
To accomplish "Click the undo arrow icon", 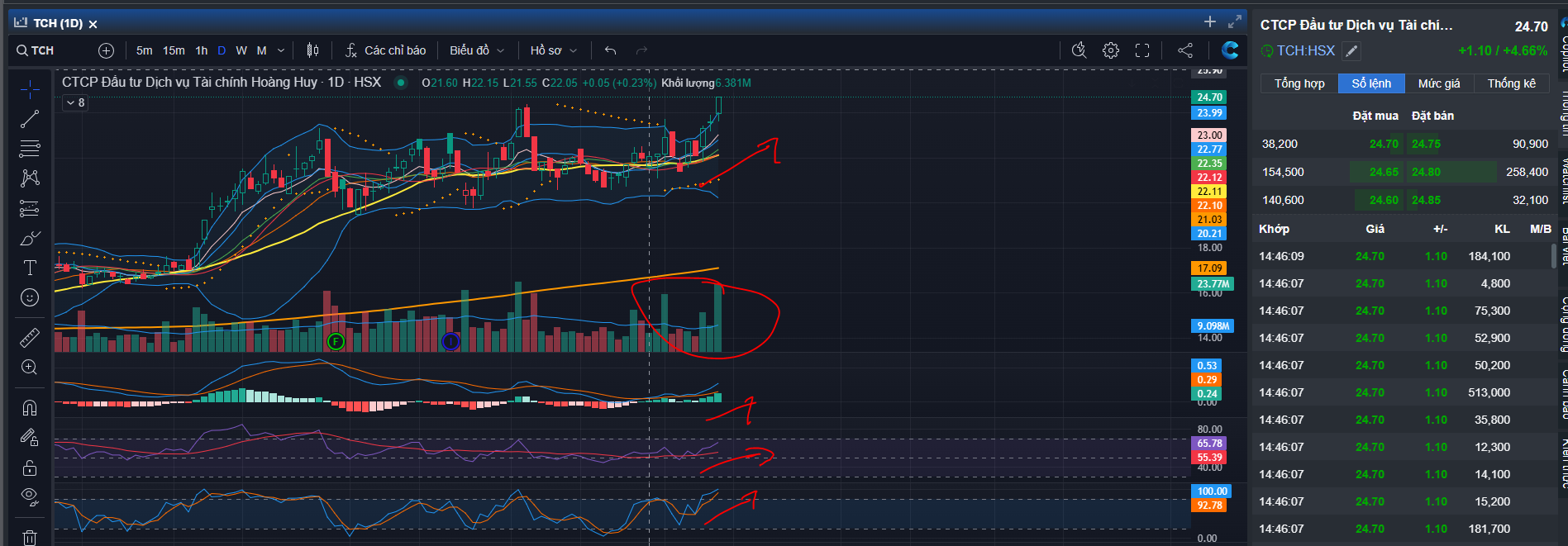I will click(x=611, y=50).
